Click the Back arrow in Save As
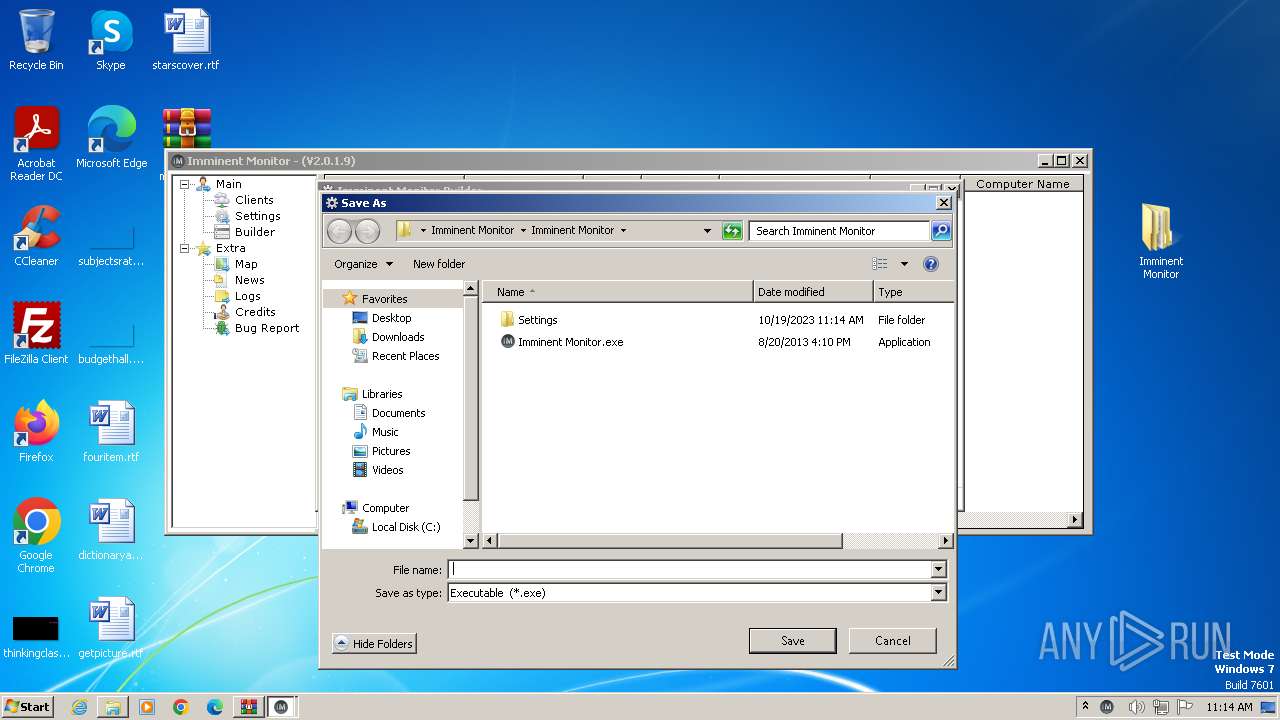This screenshot has height=720, width=1280. (x=340, y=231)
